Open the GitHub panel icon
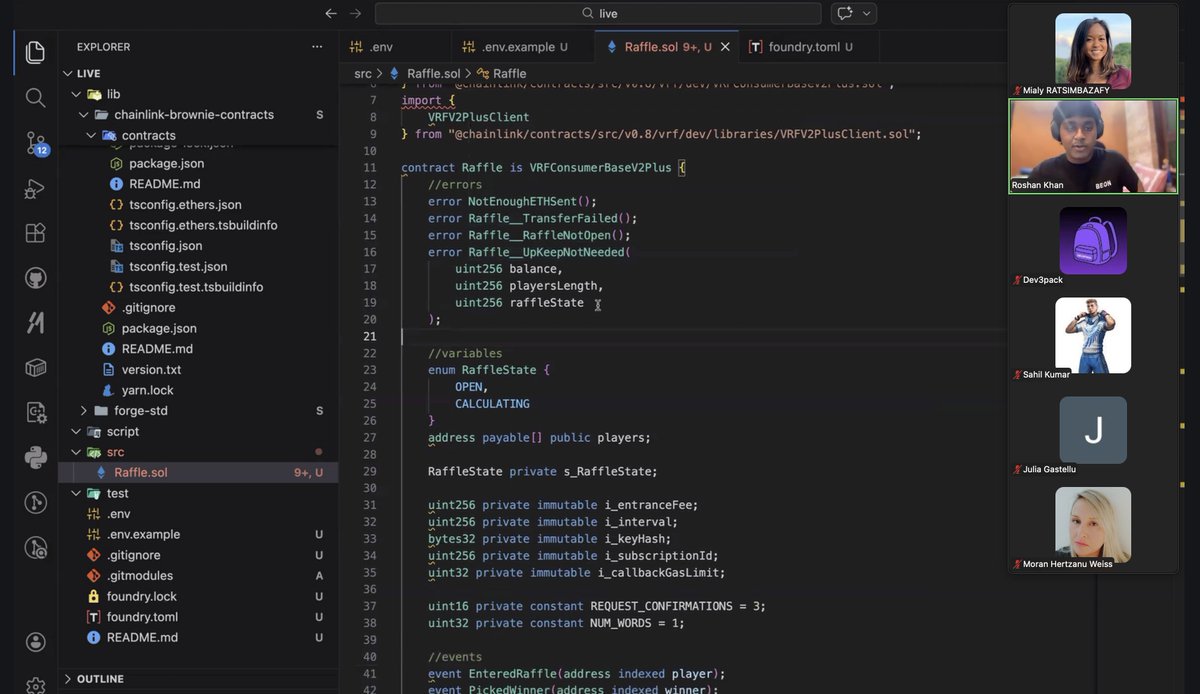 point(35,278)
